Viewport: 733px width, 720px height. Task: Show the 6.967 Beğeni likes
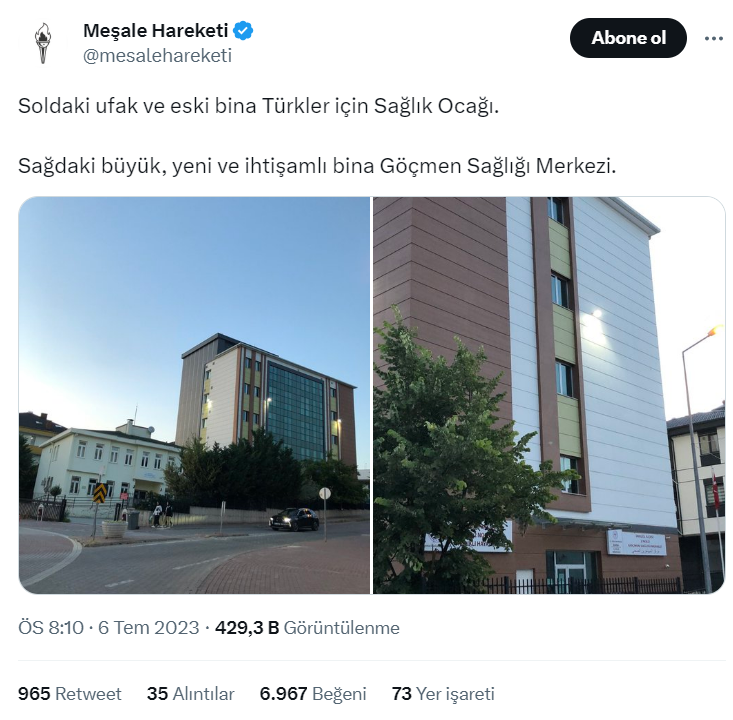click(313, 694)
